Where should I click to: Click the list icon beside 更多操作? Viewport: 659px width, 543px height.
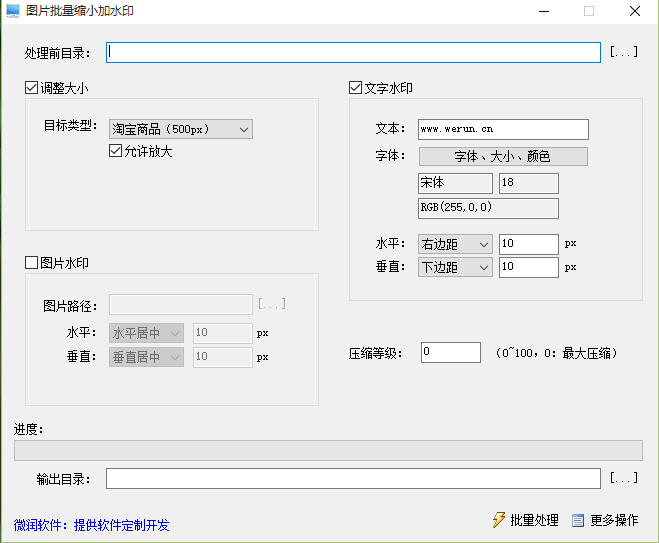click(x=578, y=521)
